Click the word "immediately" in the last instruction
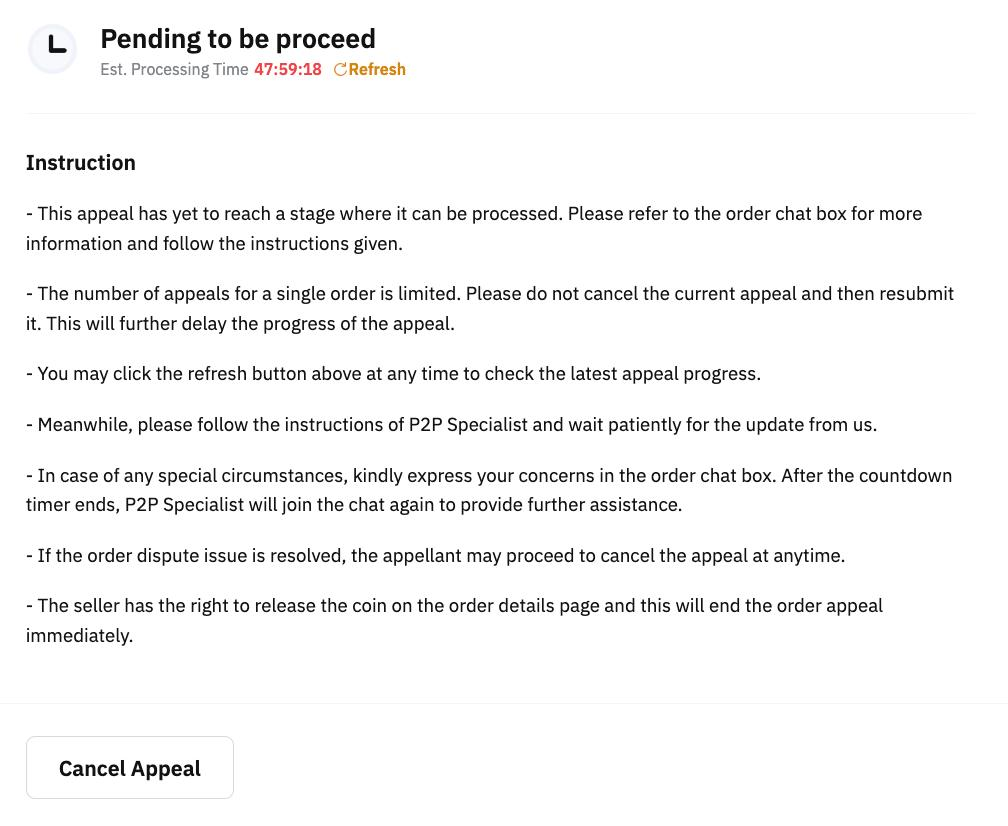 (78, 635)
